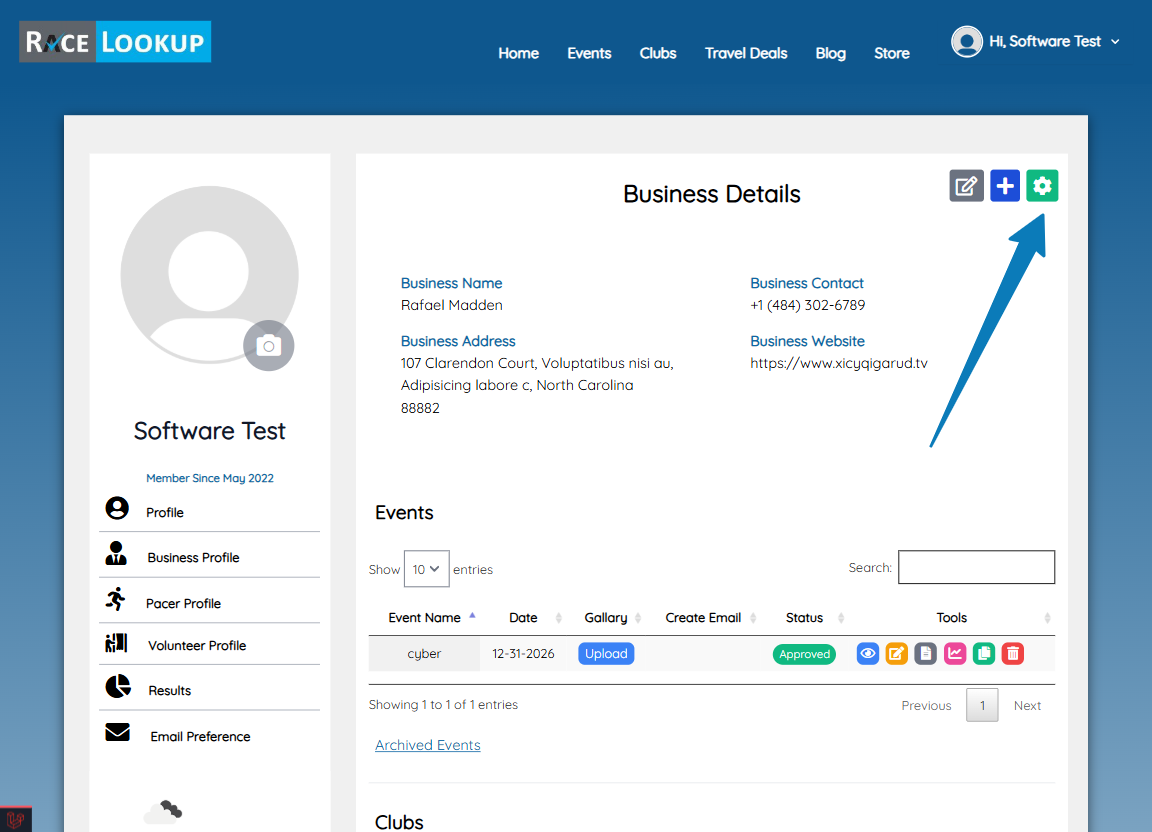View the cyber event with the eye icon
The image size is (1152, 832).
pyautogui.click(x=868, y=654)
